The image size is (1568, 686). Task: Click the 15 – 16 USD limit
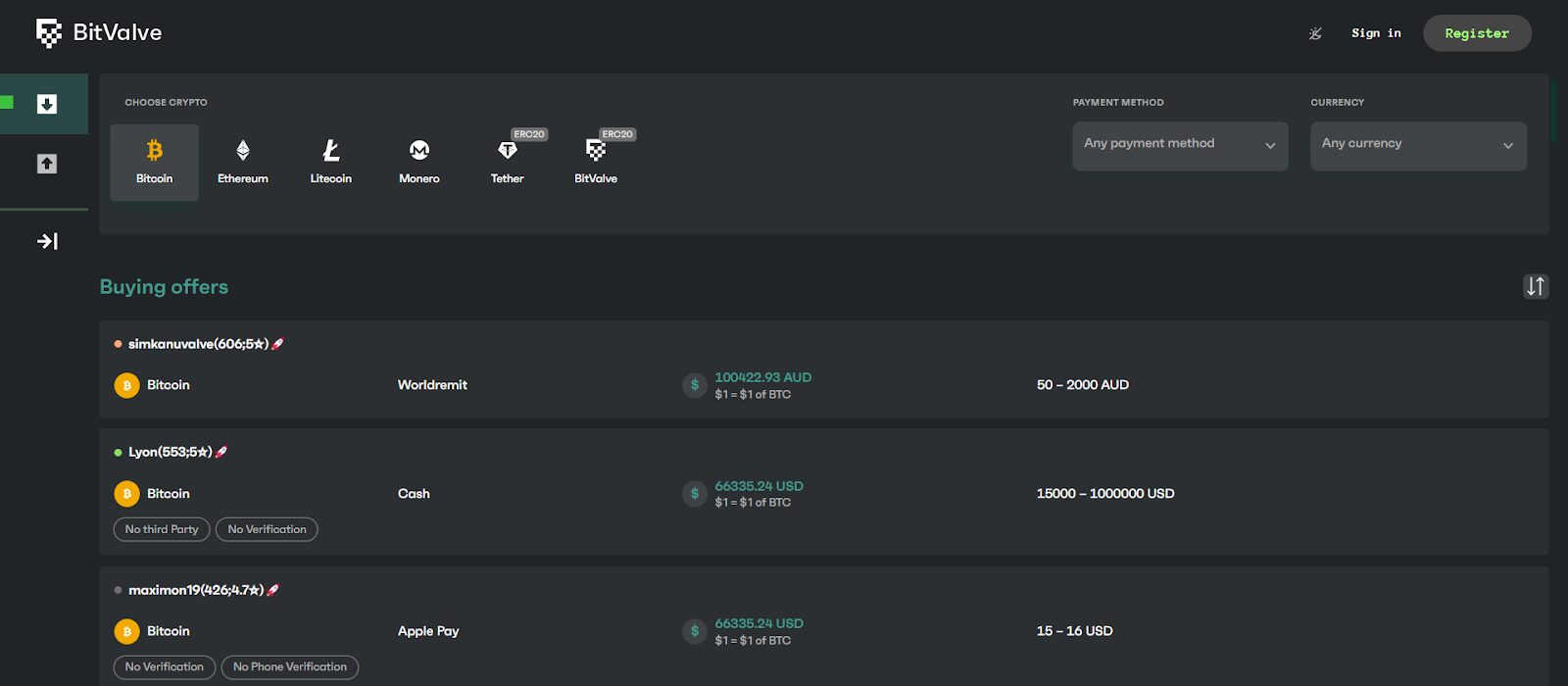coord(1075,631)
